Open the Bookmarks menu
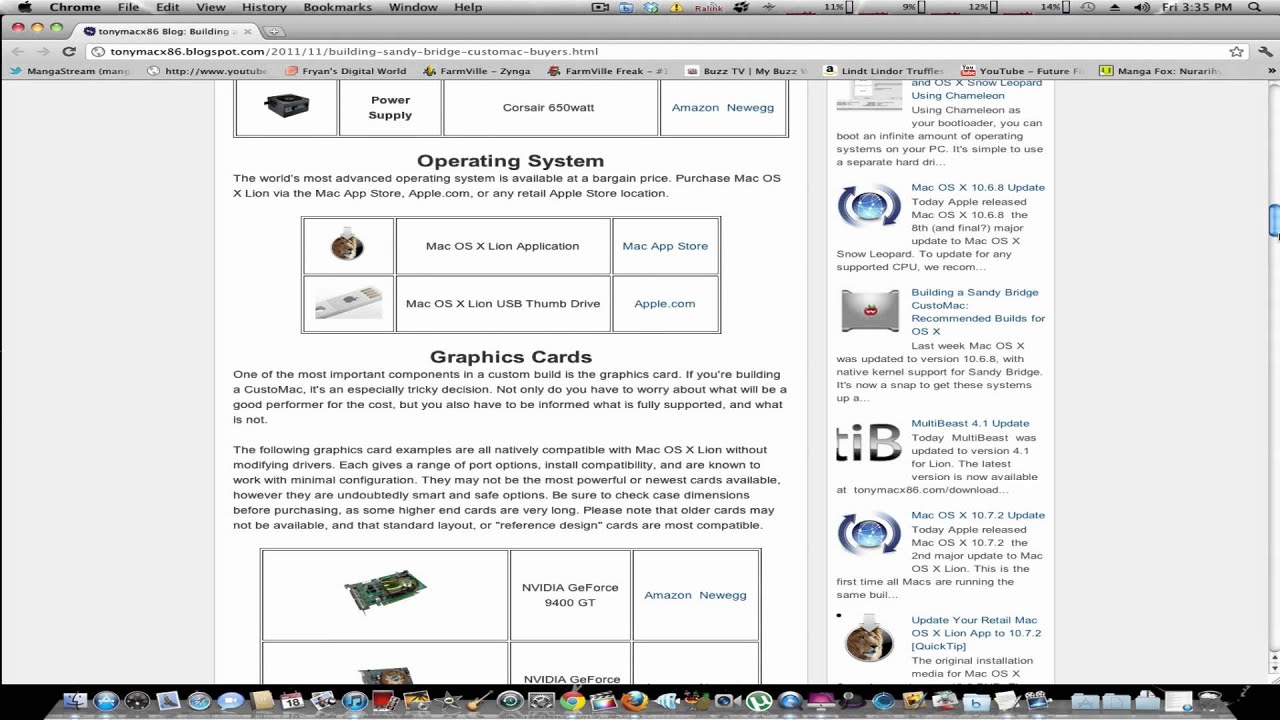The image size is (1280, 720). point(337,7)
